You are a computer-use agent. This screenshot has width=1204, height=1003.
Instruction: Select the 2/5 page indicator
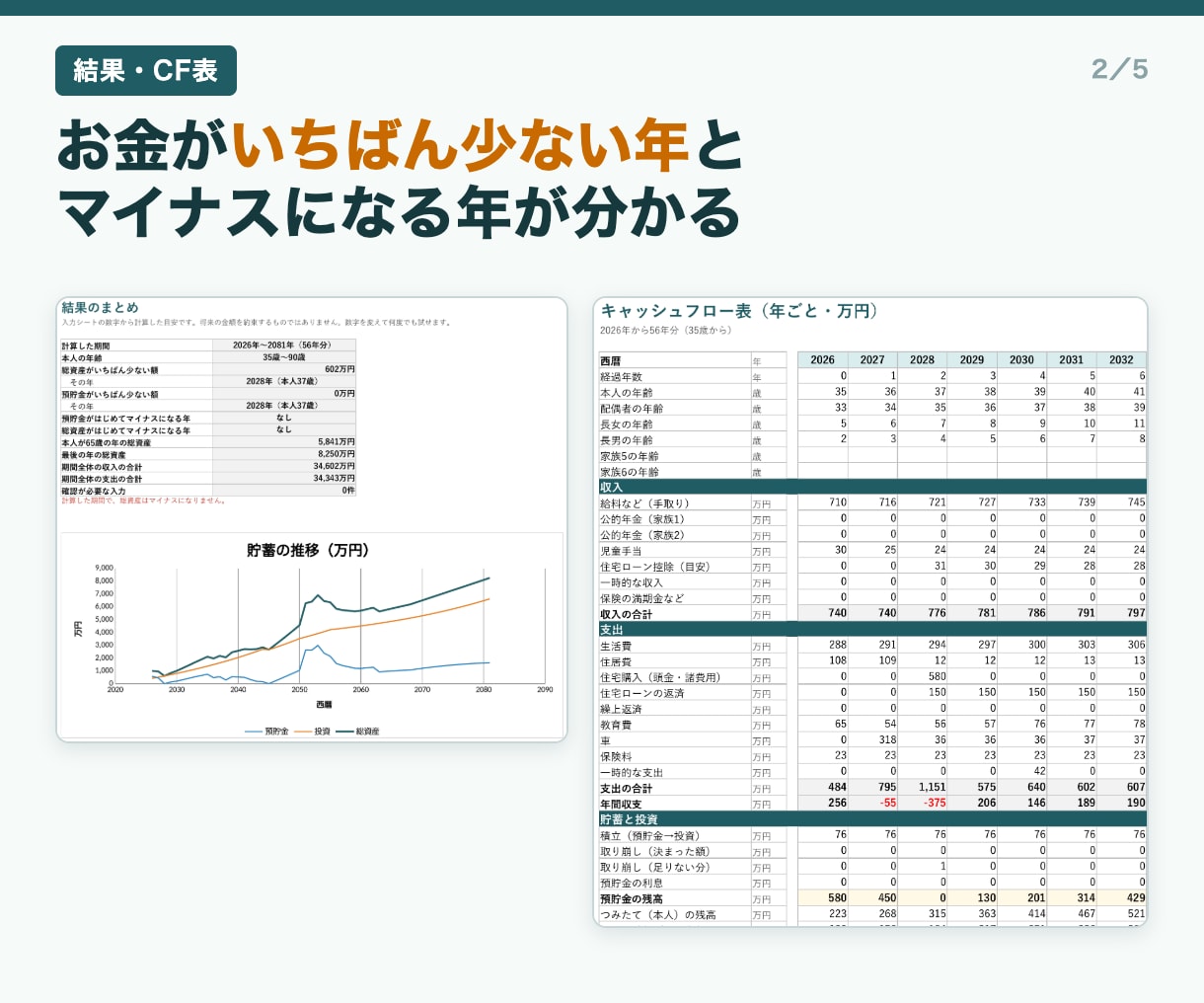(x=1120, y=69)
